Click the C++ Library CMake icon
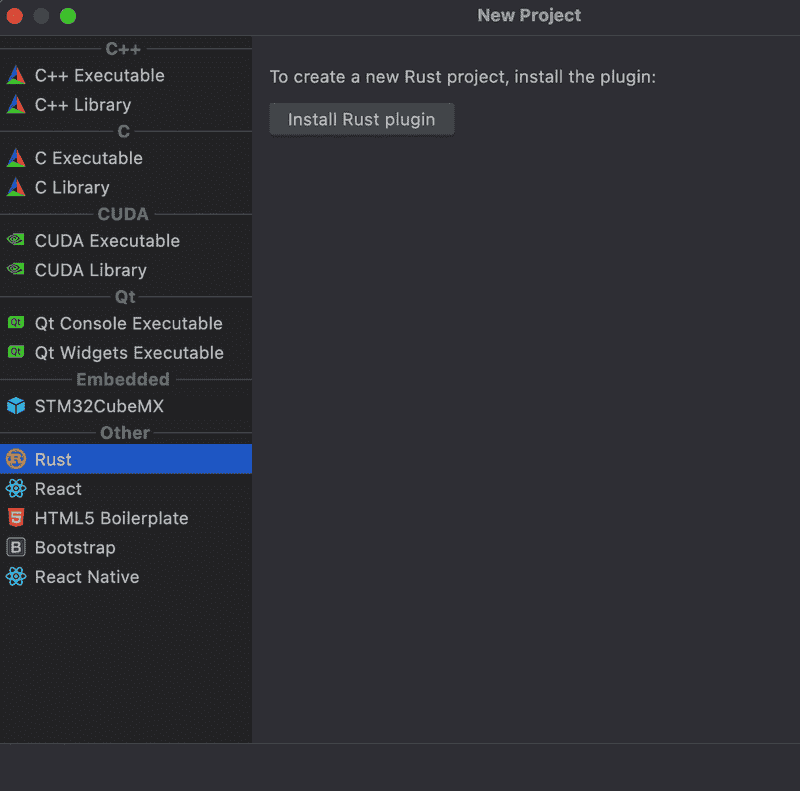The image size is (800, 791). (x=16, y=105)
